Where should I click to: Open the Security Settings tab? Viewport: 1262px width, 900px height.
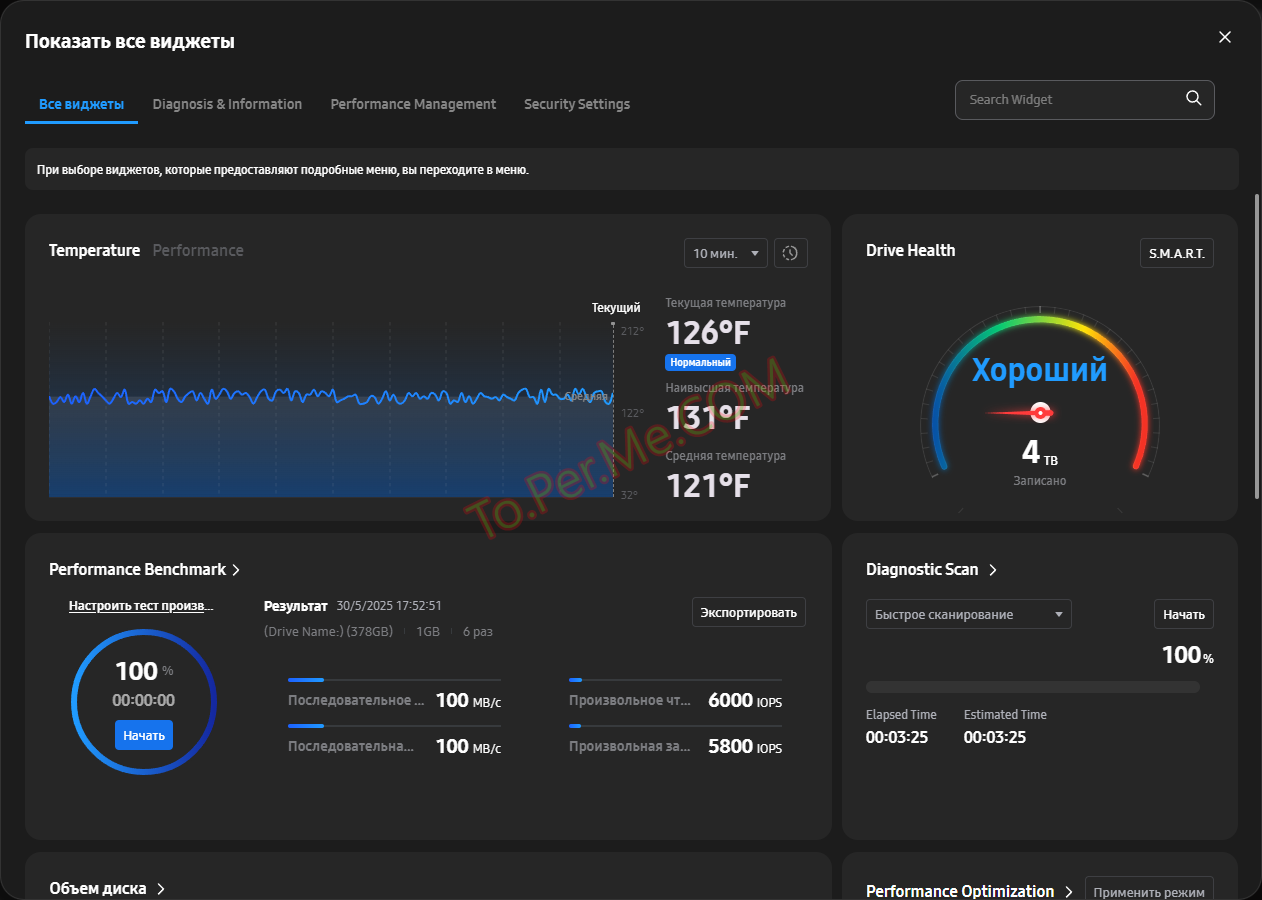click(577, 104)
